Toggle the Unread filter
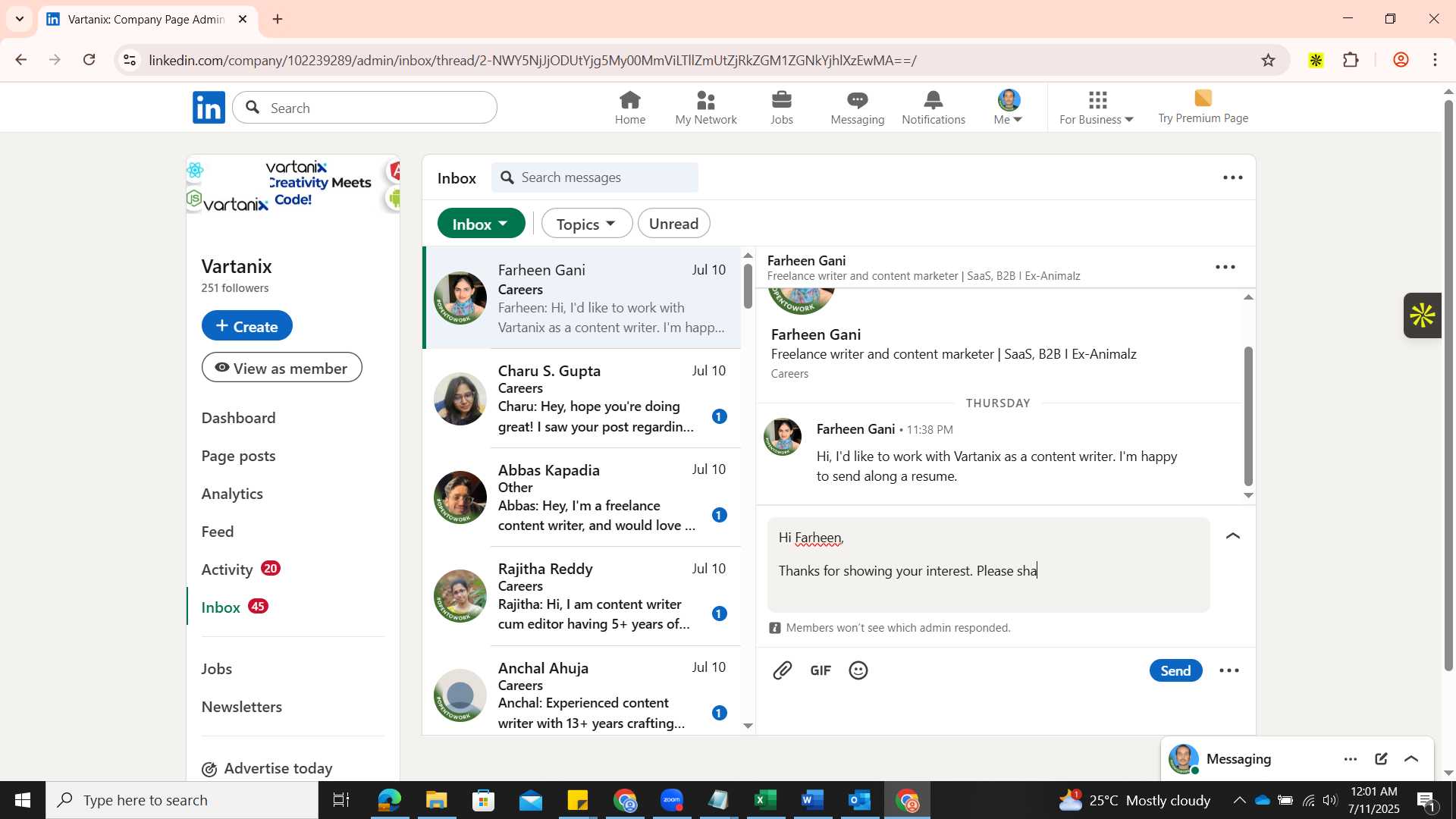The width and height of the screenshot is (1456, 819). coord(673,224)
